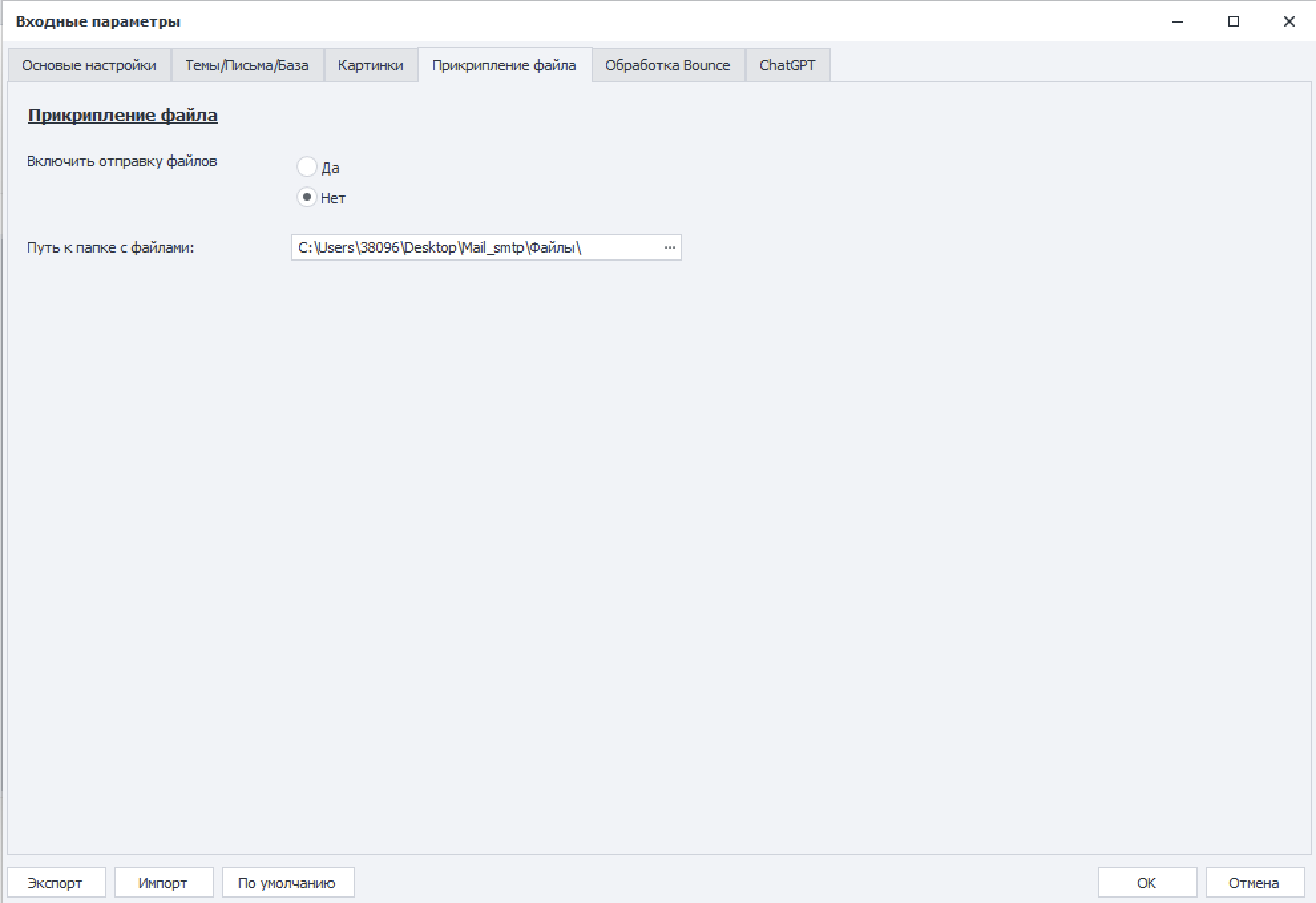Open the Обработка Bounce tab

(667, 65)
